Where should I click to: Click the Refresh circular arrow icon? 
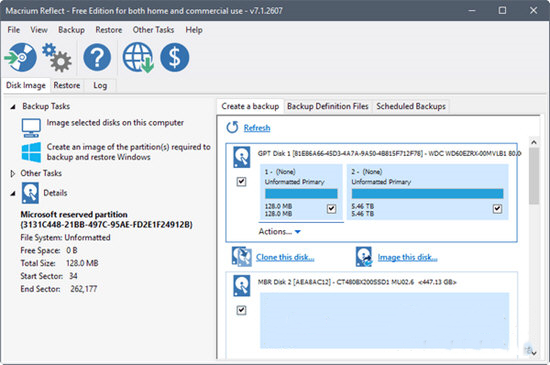(x=232, y=128)
